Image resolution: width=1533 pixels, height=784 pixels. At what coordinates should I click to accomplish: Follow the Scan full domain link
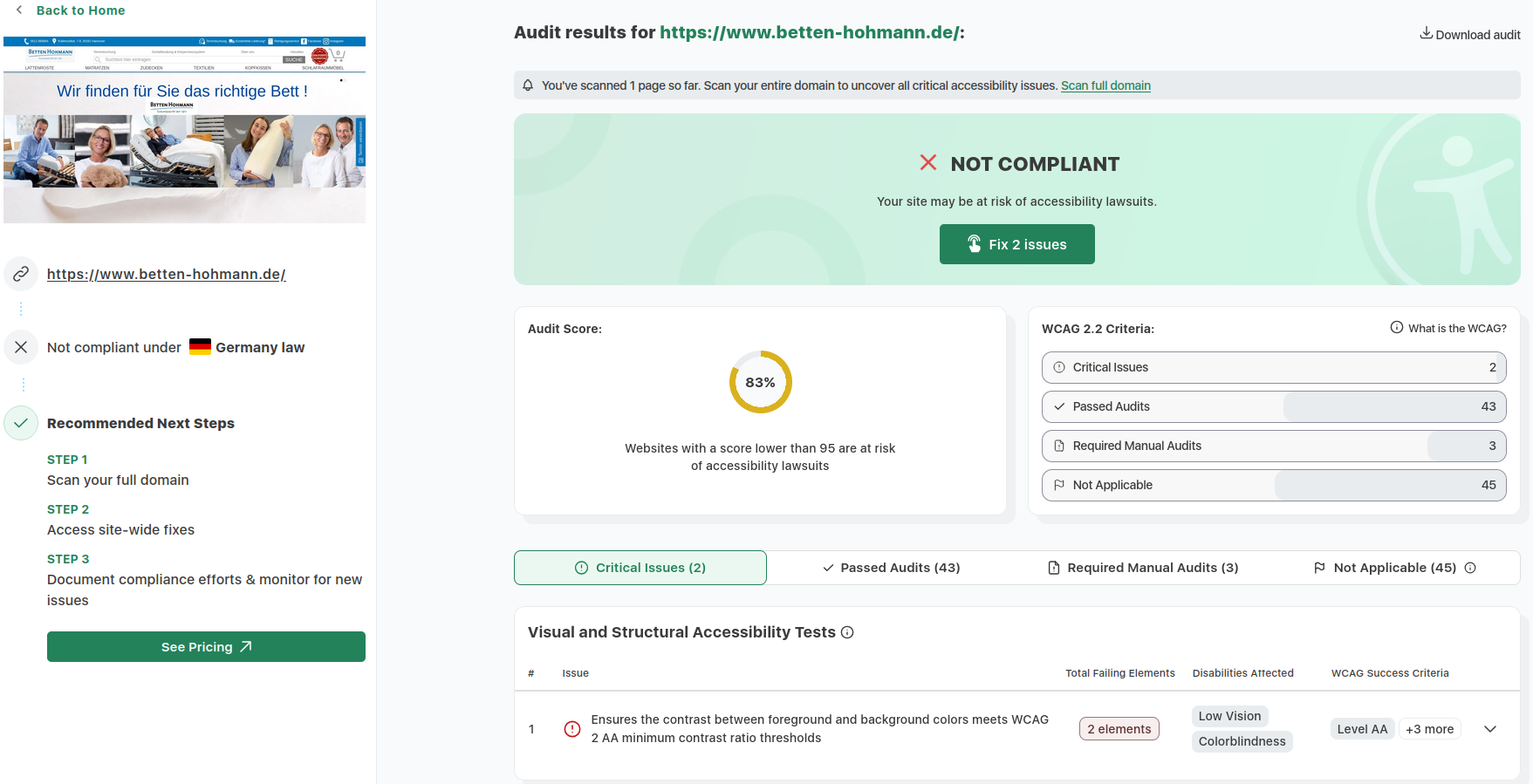click(x=1105, y=85)
